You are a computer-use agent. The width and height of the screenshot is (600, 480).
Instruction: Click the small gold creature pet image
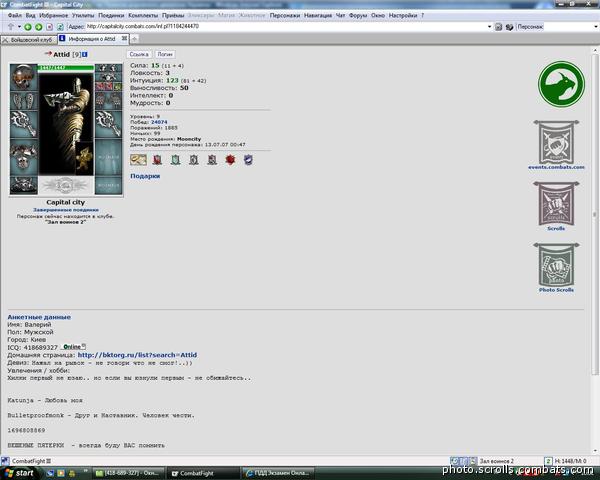84,158
